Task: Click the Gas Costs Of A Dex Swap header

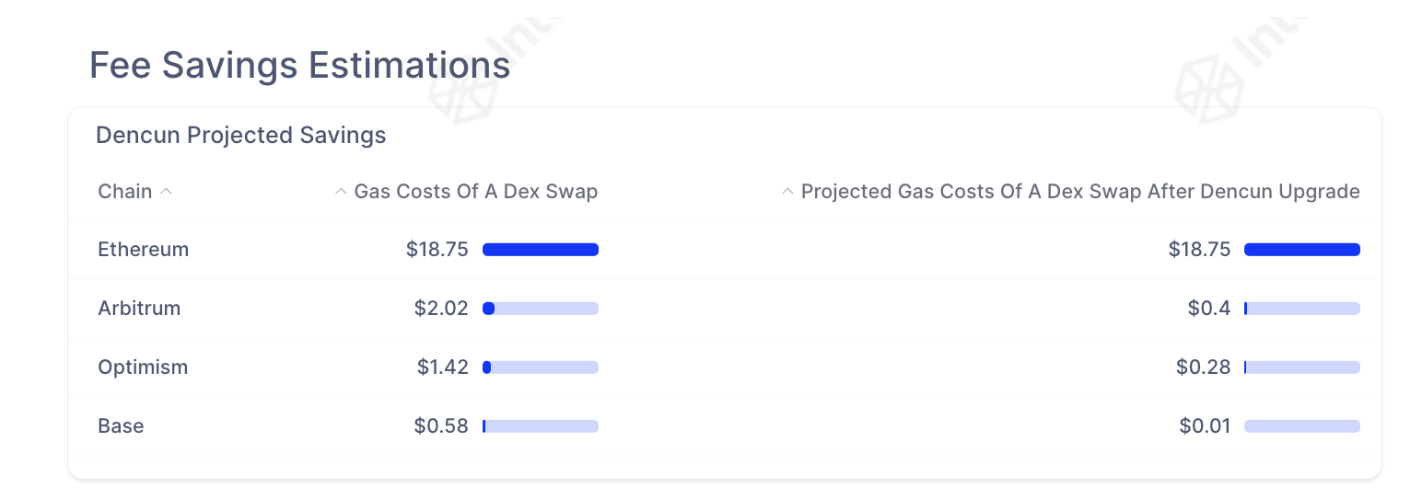Action: 475,191
